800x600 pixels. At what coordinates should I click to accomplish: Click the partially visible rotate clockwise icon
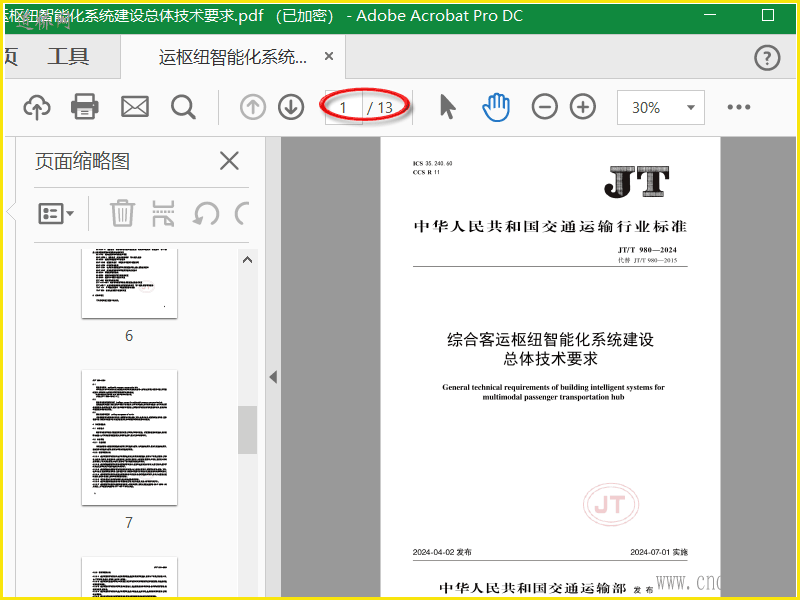pyautogui.click(x=242, y=213)
